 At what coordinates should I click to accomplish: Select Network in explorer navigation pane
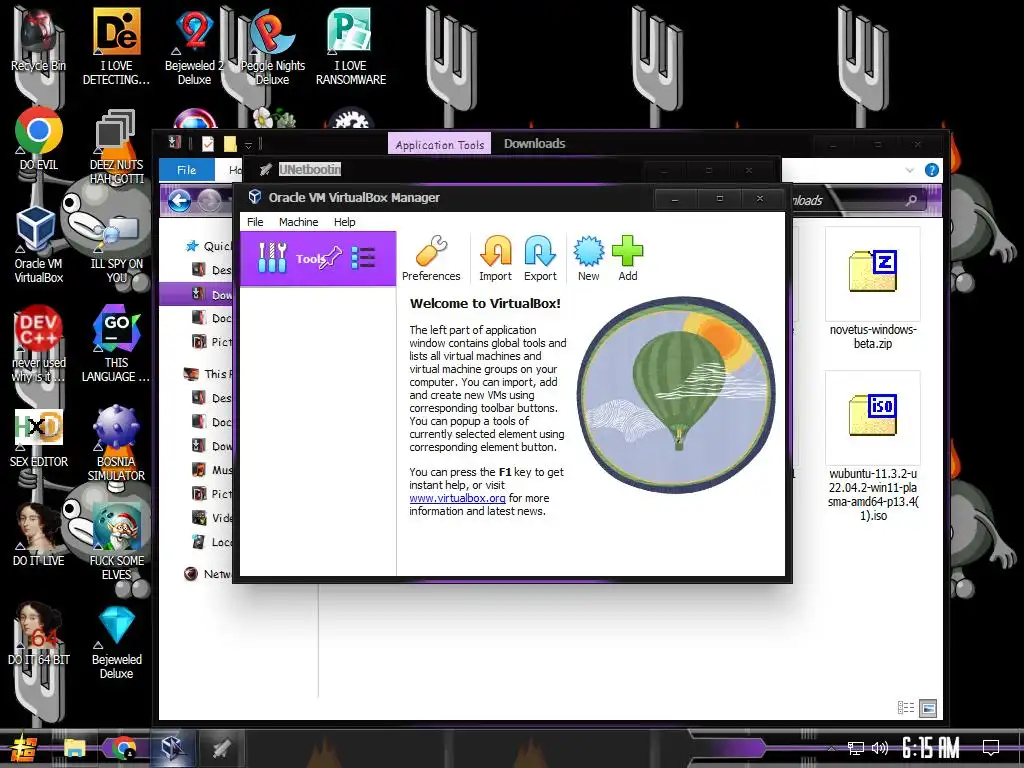pos(209,574)
